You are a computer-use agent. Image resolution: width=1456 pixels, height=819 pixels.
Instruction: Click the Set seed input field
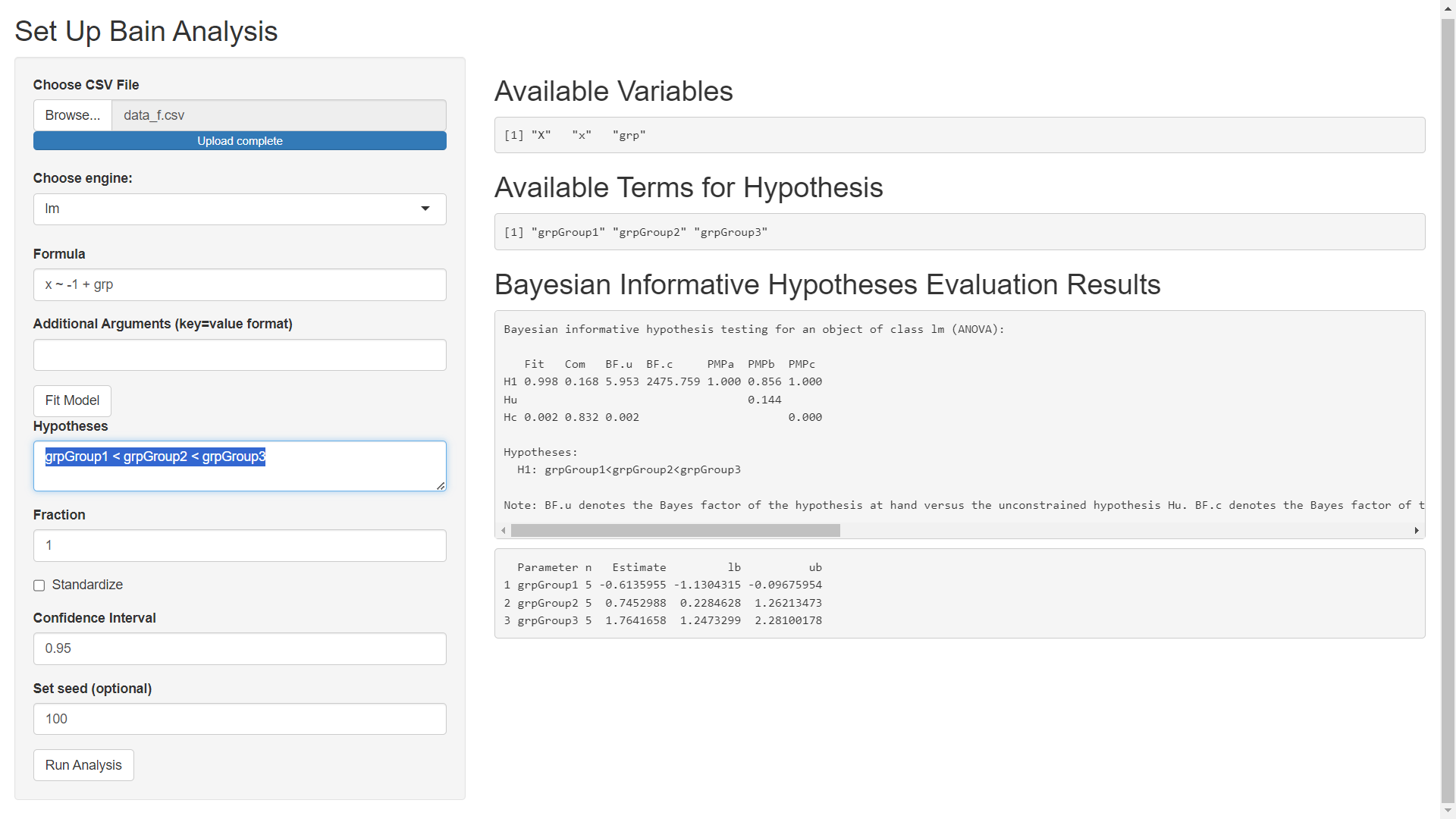click(240, 719)
